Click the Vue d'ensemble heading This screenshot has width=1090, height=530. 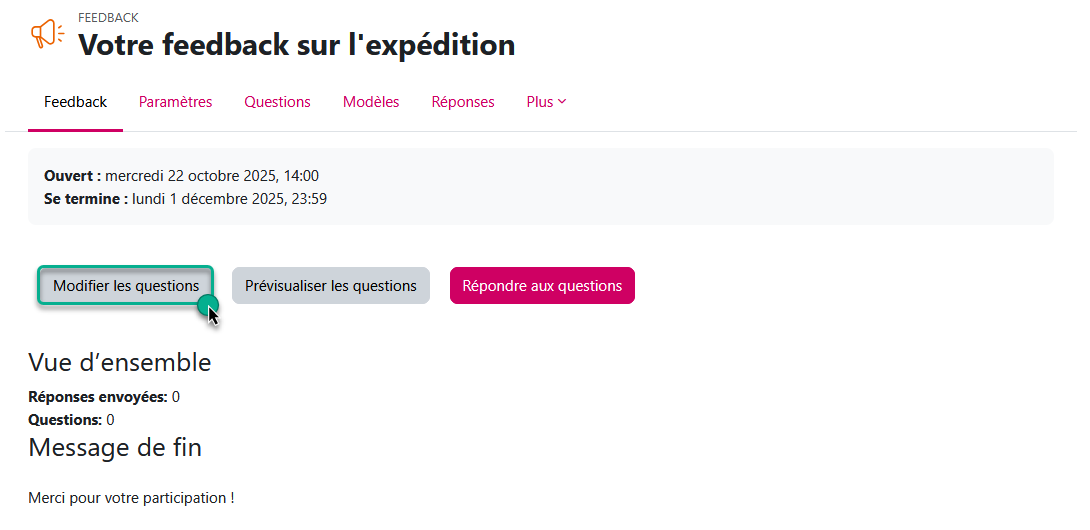click(119, 362)
